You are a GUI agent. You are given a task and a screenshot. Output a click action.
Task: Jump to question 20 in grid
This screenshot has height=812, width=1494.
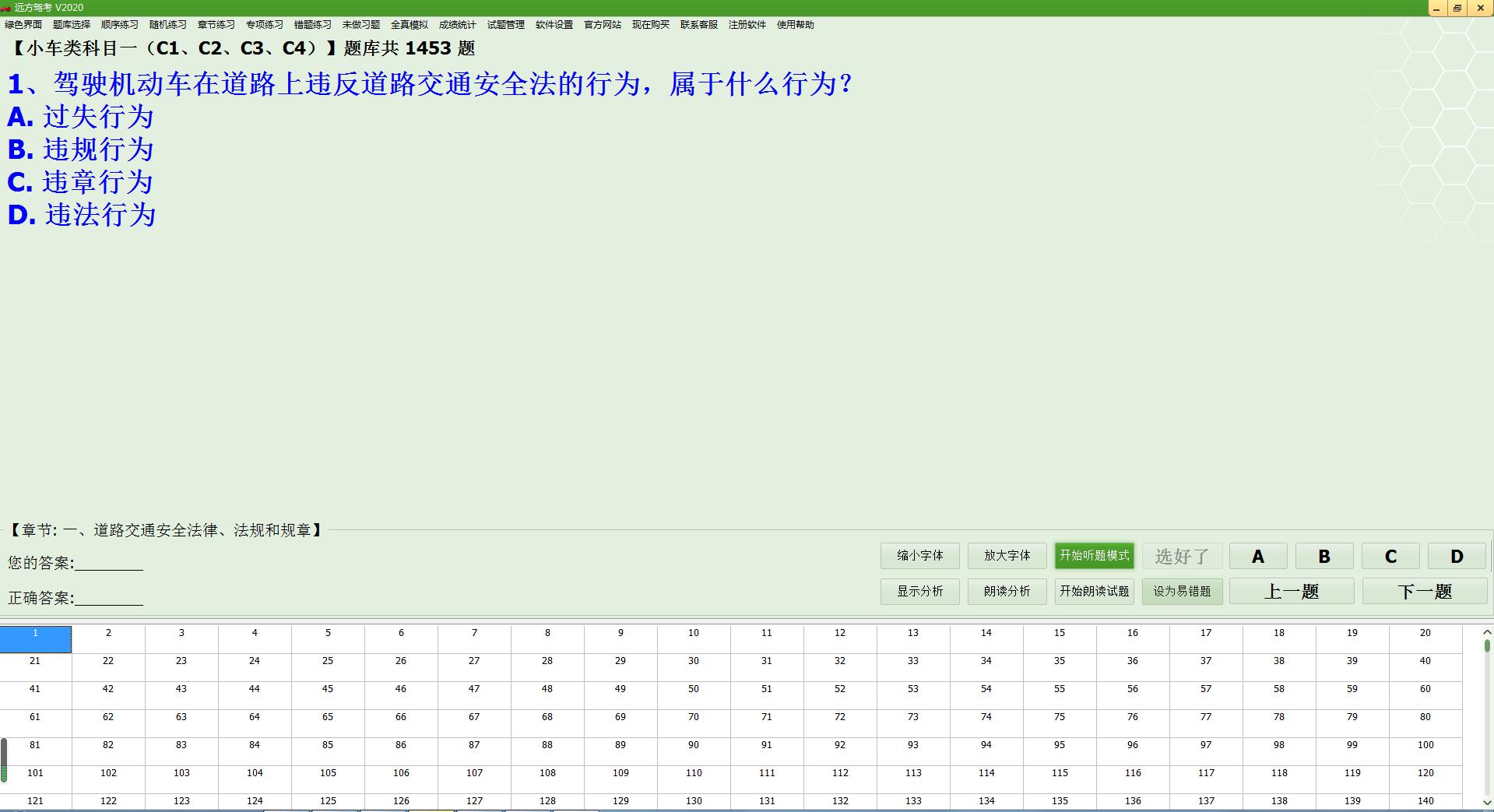pyautogui.click(x=1425, y=639)
